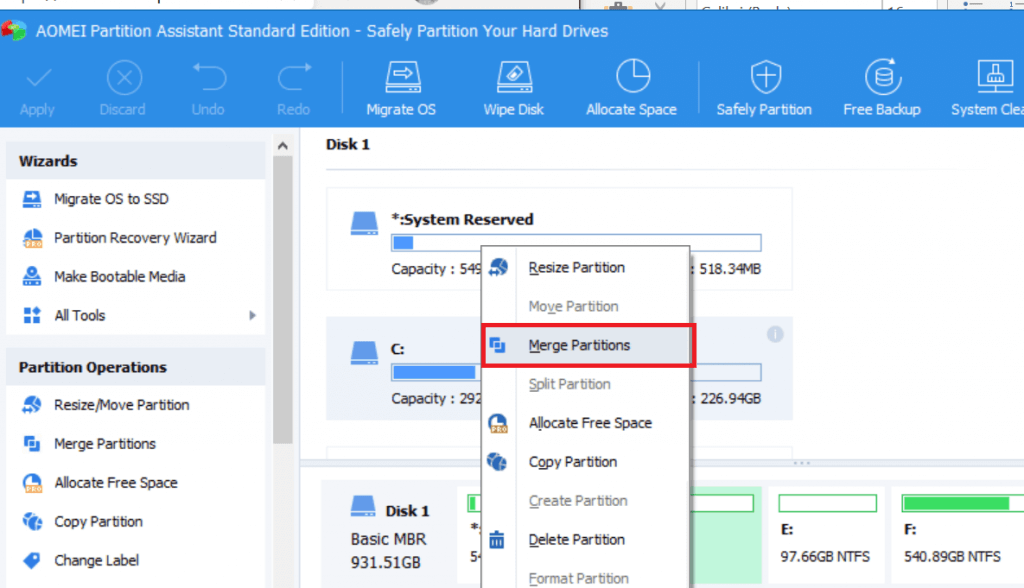
Task: Select the F: 540.89GB NTFS partition block
Action: (x=958, y=534)
